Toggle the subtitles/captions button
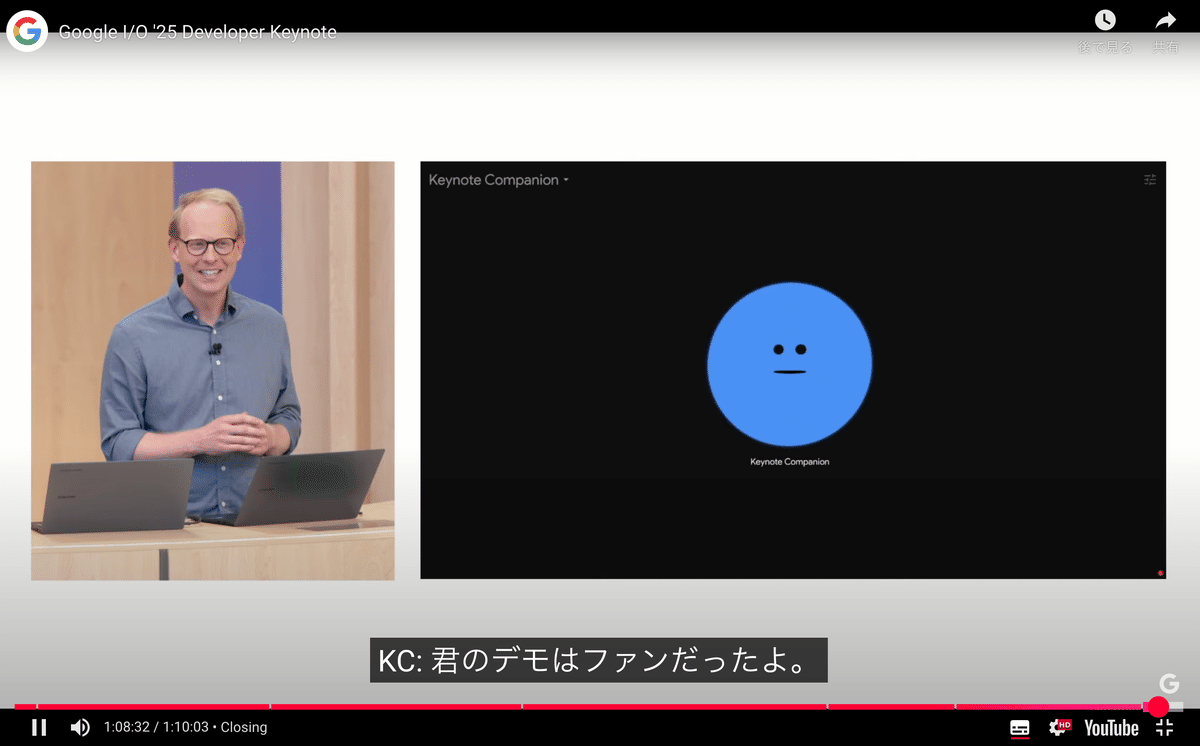The width and height of the screenshot is (1200, 746). [x=1020, y=727]
